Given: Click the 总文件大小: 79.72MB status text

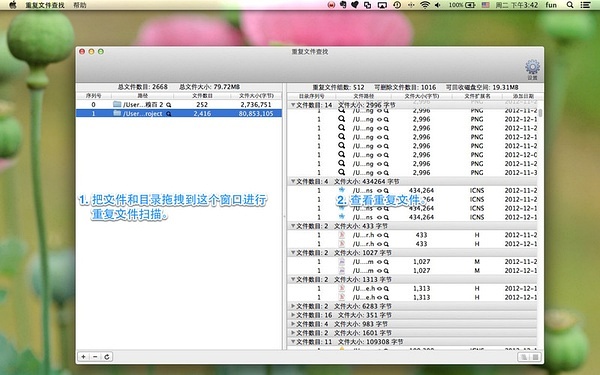Looking at the screenshot, I should (209, 87).
